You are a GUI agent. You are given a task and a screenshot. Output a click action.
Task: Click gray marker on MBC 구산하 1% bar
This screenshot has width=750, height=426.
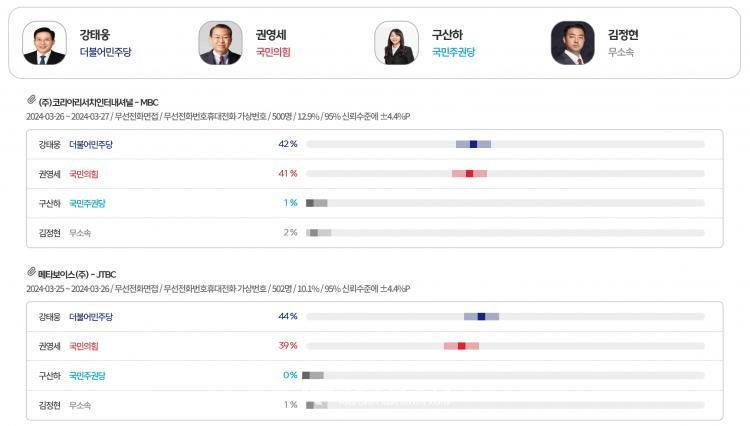310,203
